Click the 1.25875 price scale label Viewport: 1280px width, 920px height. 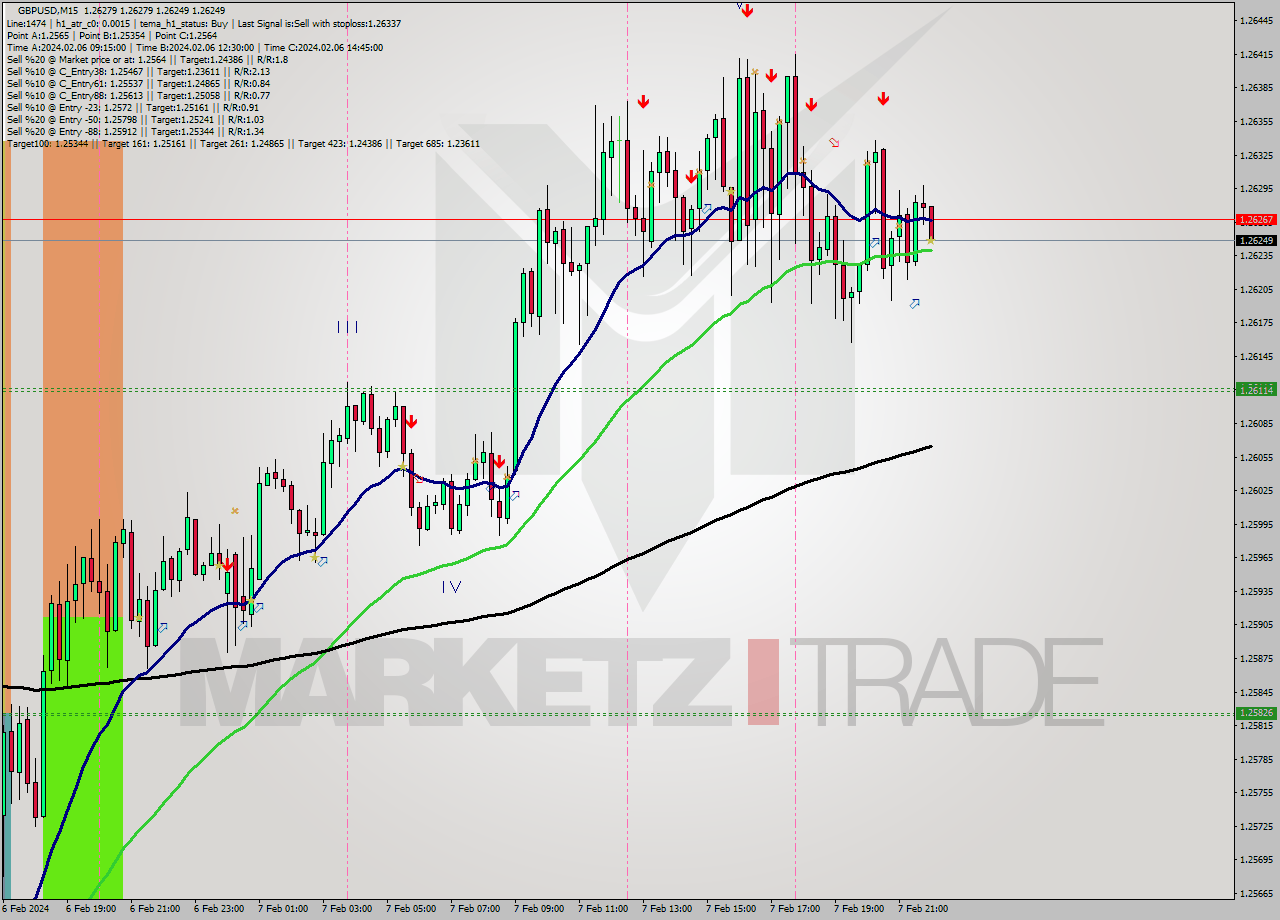[1256, 658]
